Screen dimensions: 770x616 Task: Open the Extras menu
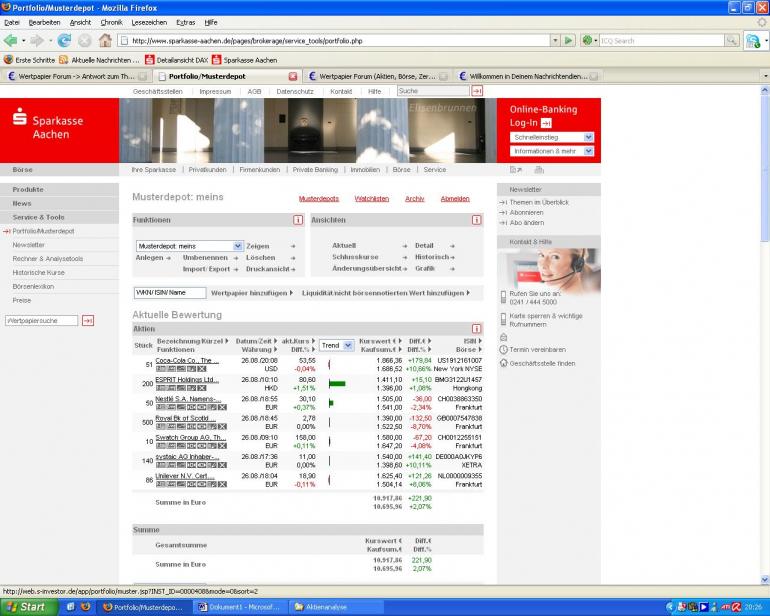click(186, 23)
